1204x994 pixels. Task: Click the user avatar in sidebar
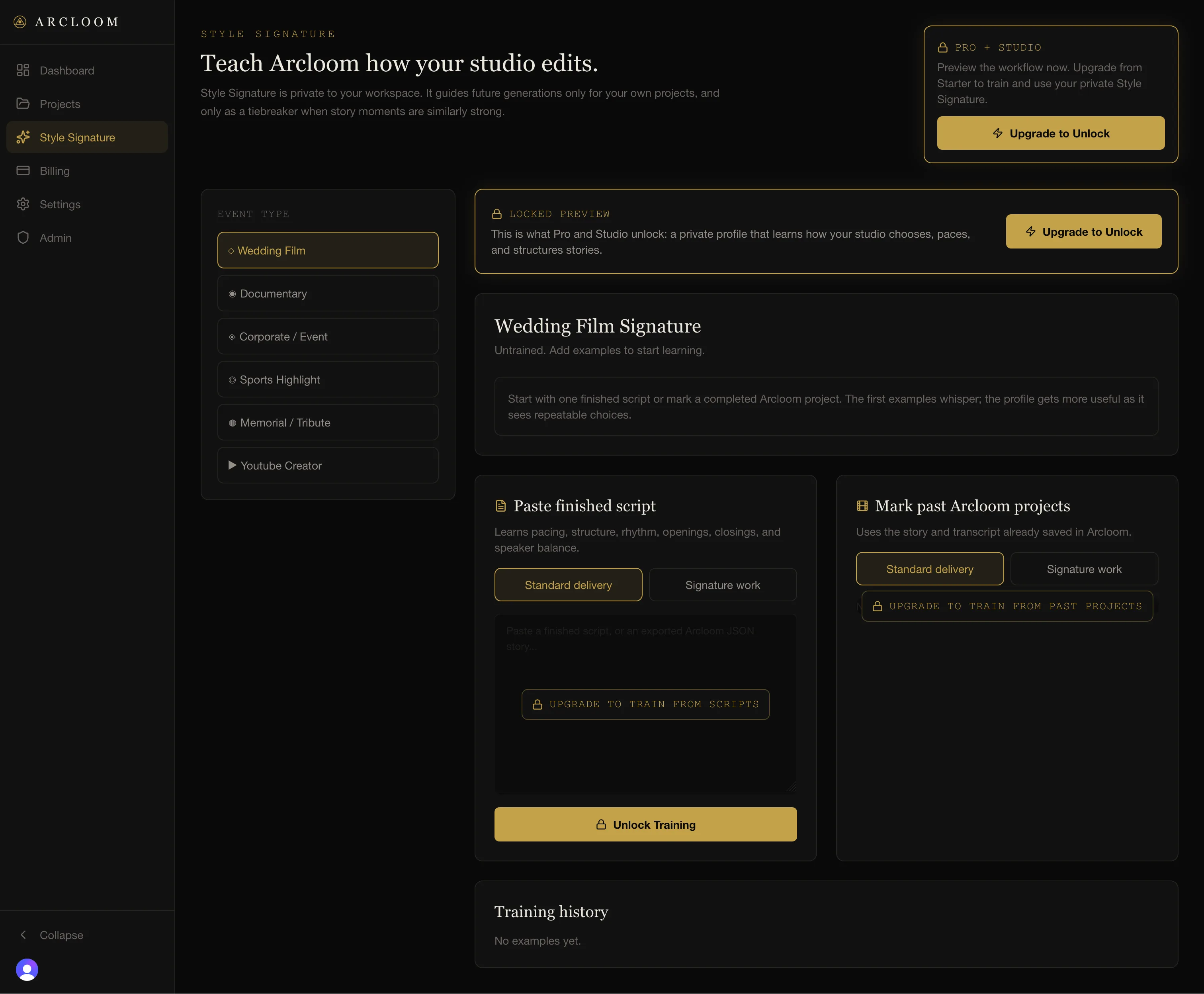27,969
